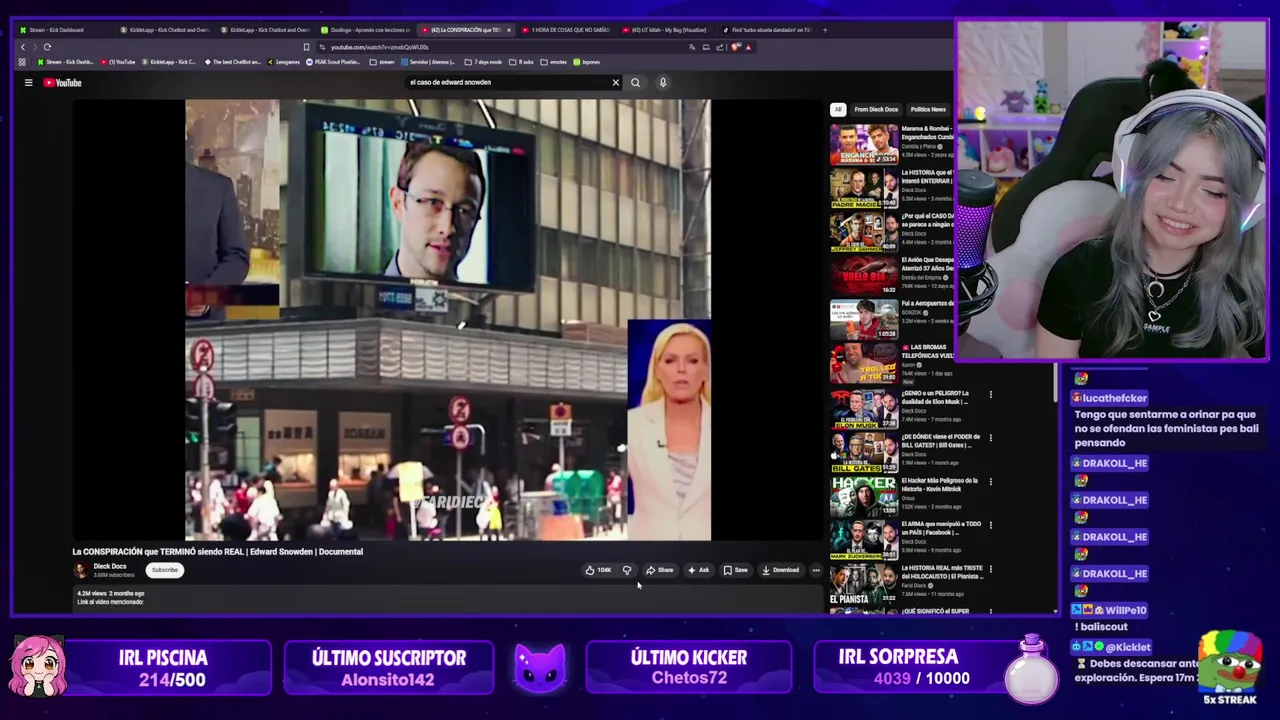Select the Politics News filter chip

point(928,109)
